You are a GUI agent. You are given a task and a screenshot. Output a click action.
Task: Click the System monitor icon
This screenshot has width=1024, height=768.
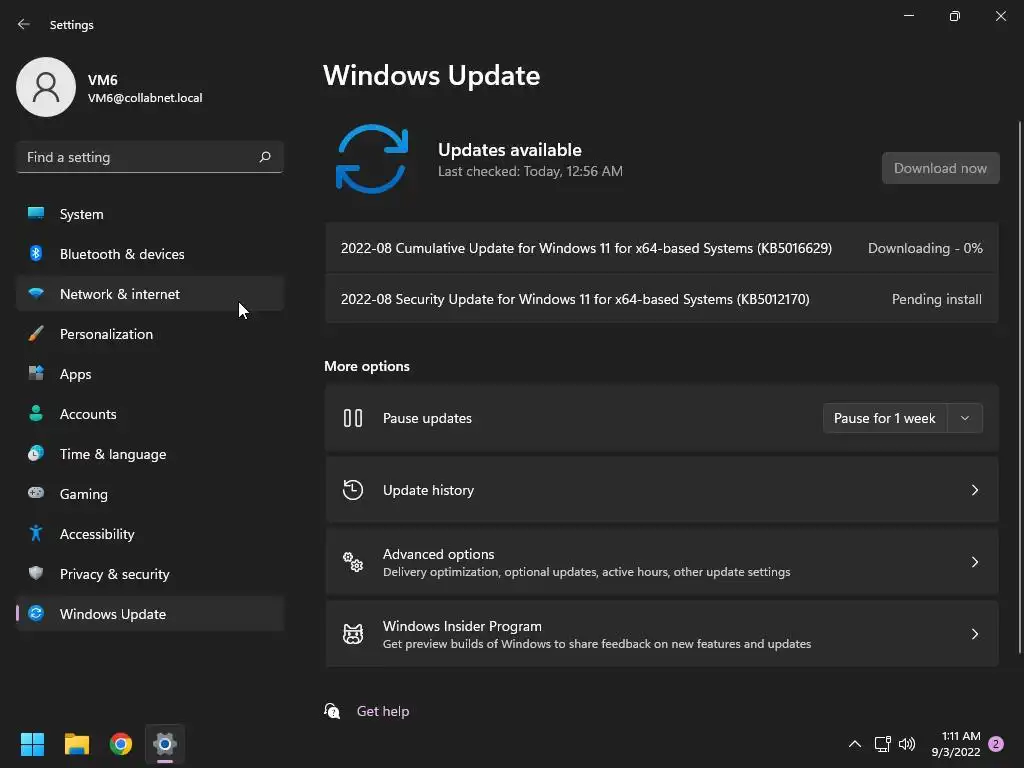coord(36,213)
